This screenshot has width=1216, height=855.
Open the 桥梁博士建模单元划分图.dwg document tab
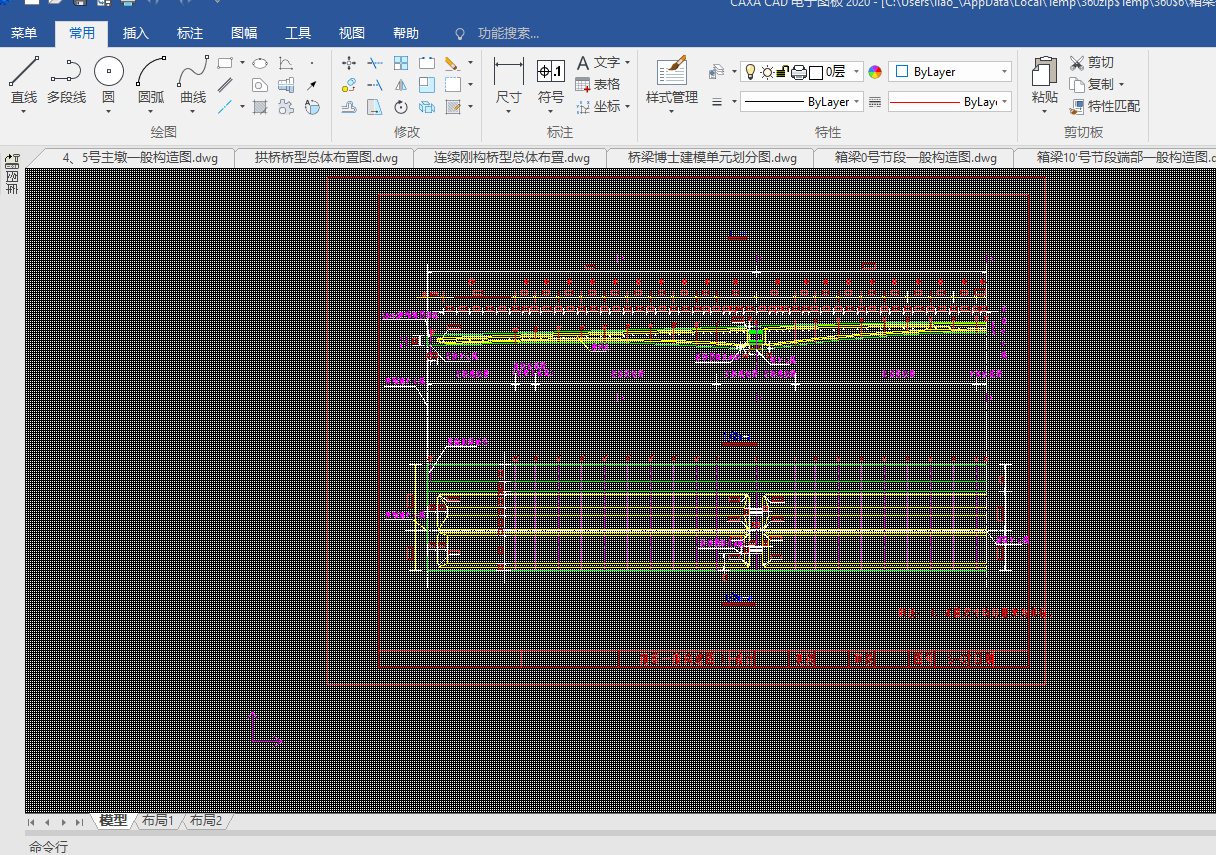pos(712,157)
